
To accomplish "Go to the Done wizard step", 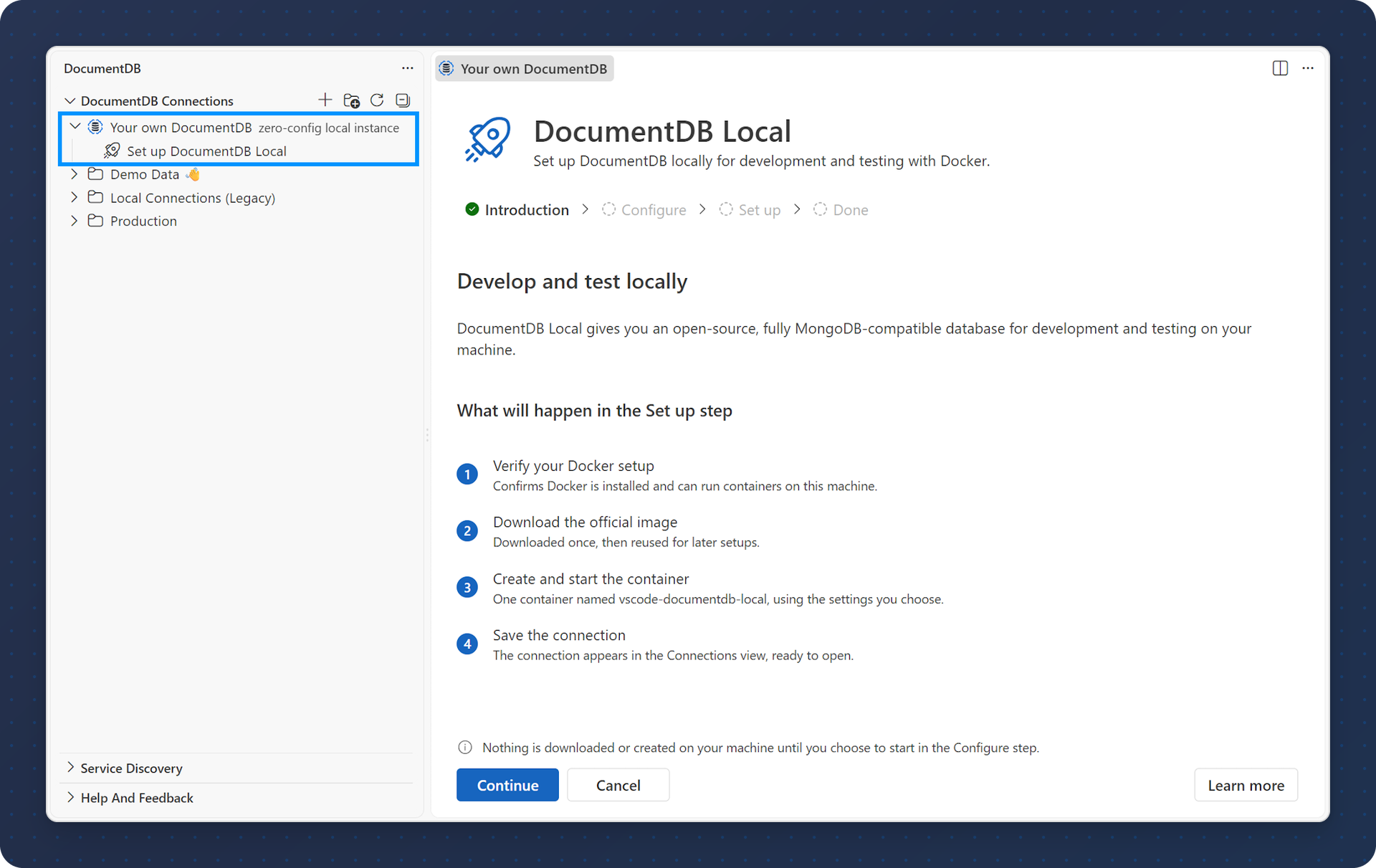I will click(x=841, y=209).
